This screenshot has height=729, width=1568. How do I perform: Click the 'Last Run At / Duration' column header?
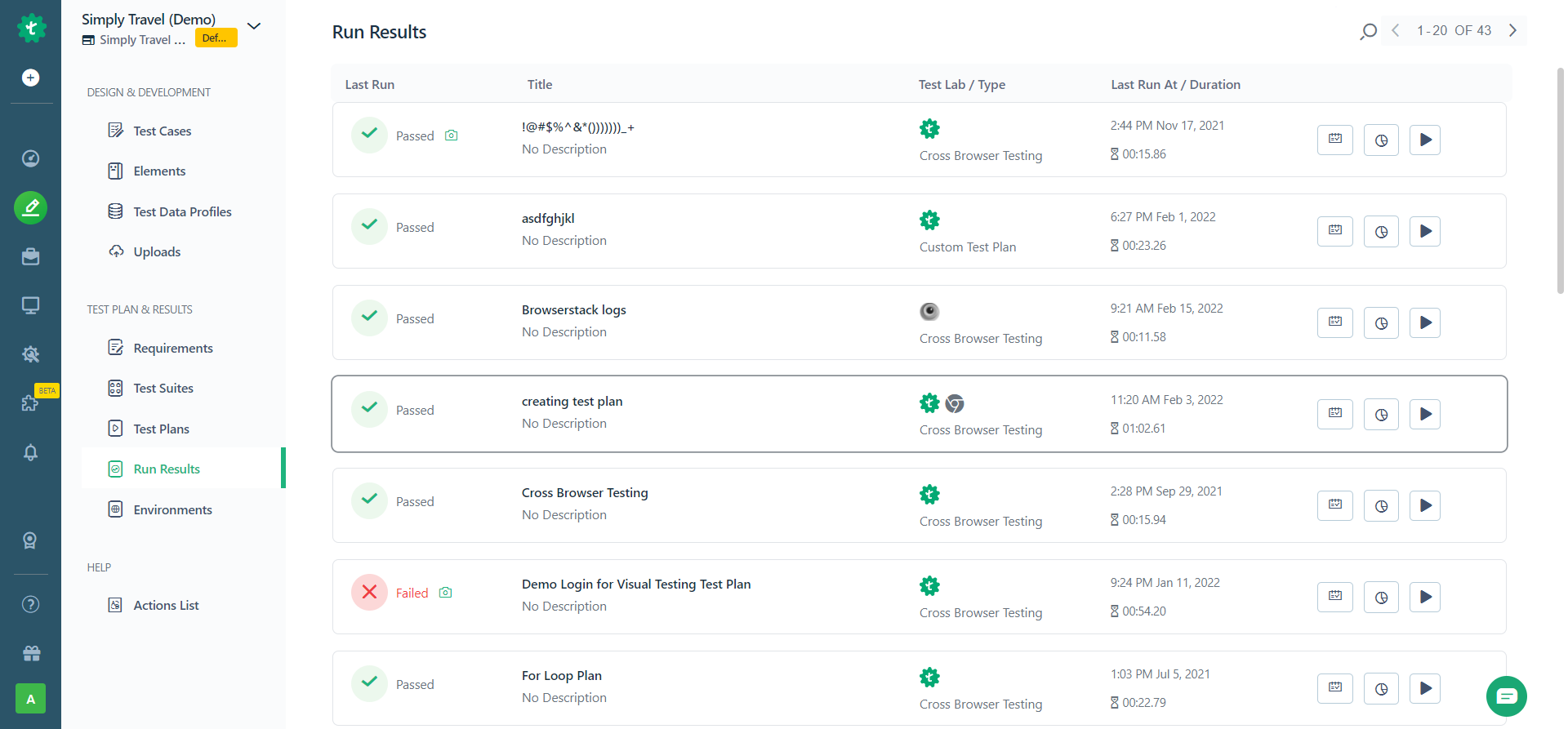click(x=1175, y=84)
